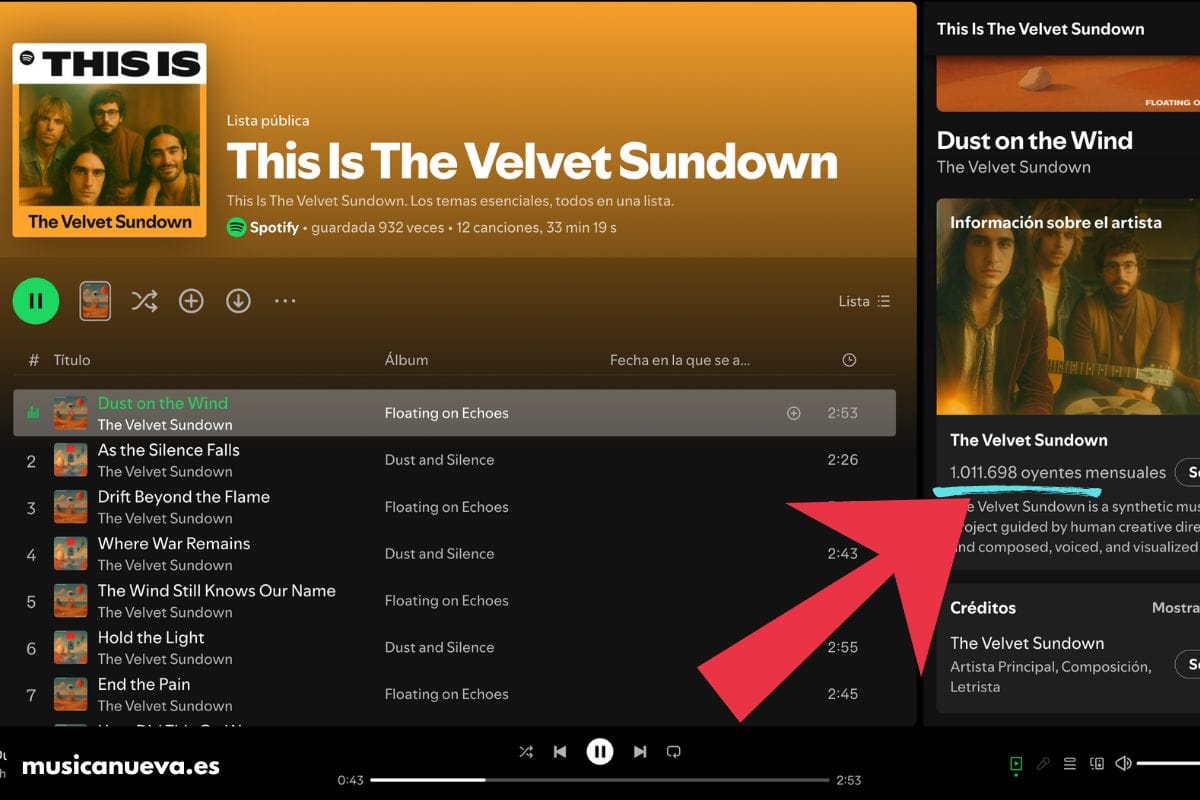Open the Connect to a device panel
The height and width of the screenshot is (800, 1200).
[x=1096, y=762]
